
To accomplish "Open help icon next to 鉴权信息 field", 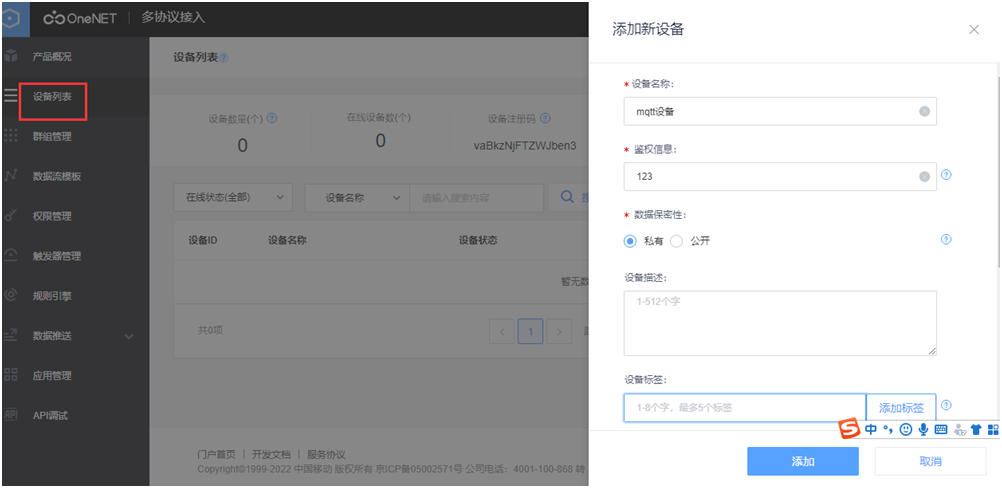I will click(x=946, y=174).
